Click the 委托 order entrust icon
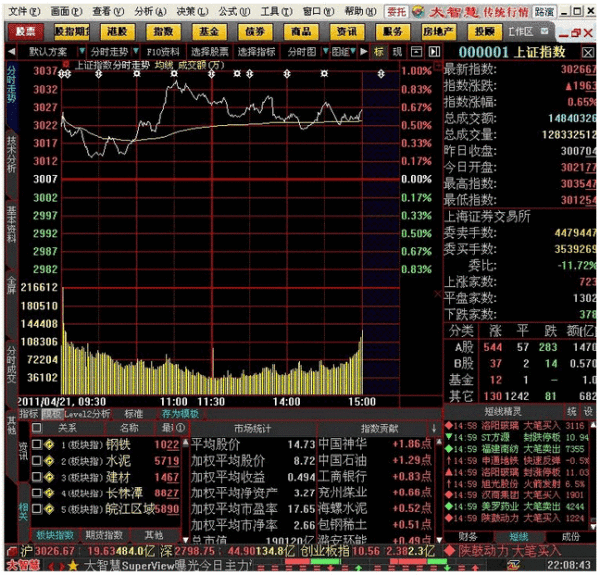This screenshot has height=575, width=600. click(x=396, y=11)
